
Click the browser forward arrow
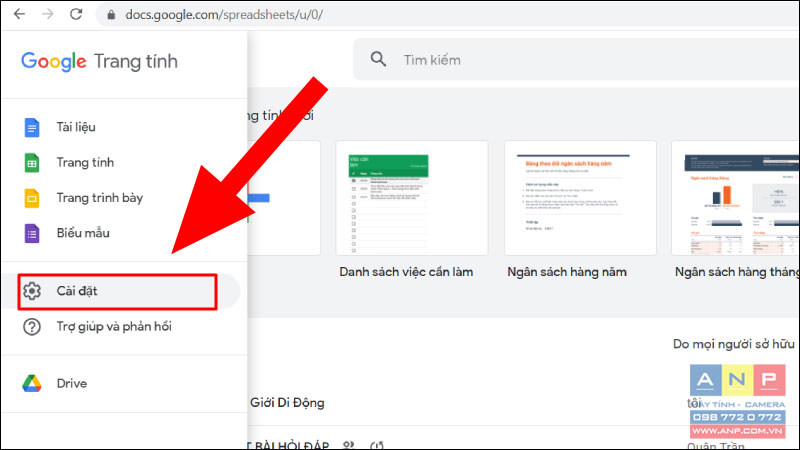pos(47,14)
